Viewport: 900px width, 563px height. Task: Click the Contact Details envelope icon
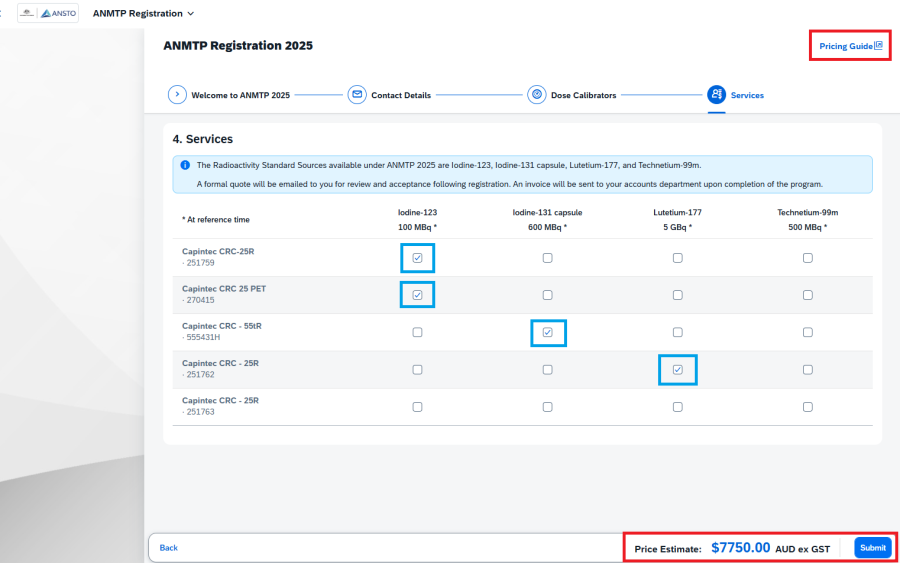(357, 95)
